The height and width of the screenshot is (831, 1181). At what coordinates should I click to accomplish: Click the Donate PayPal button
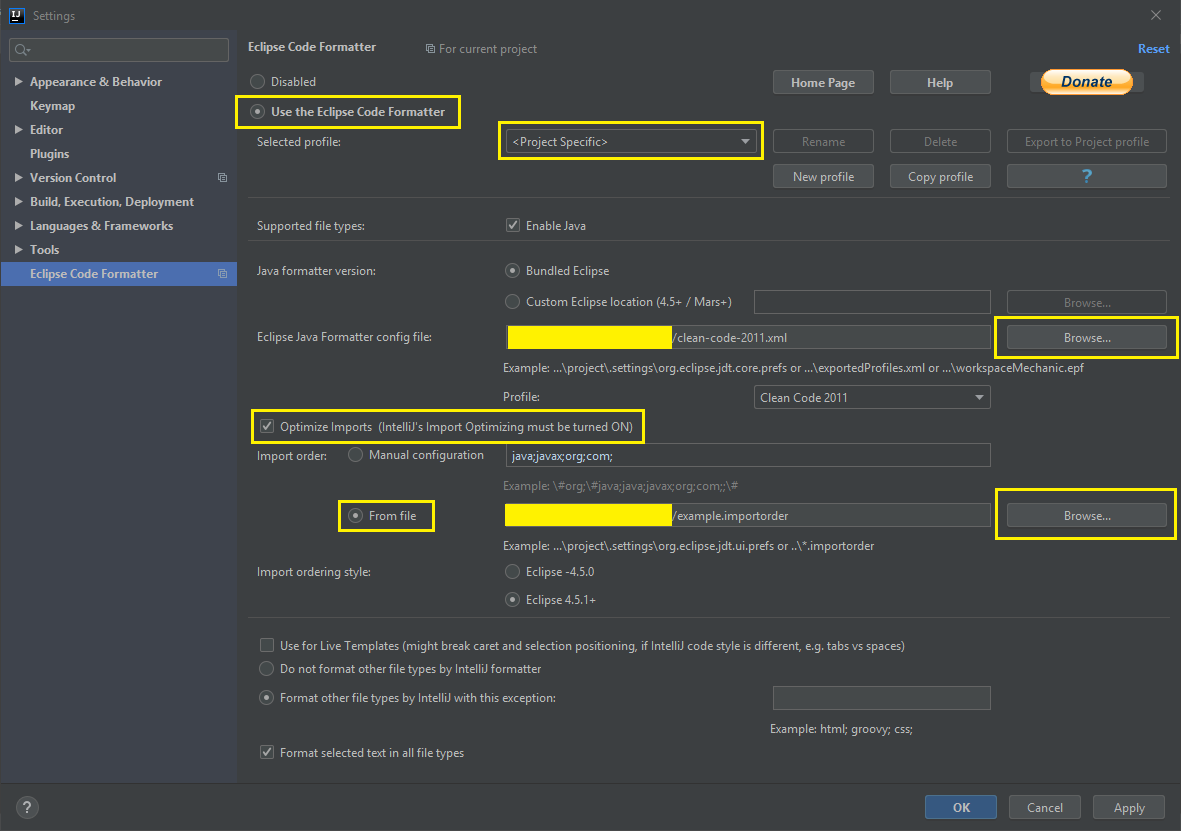point(1086,82)
